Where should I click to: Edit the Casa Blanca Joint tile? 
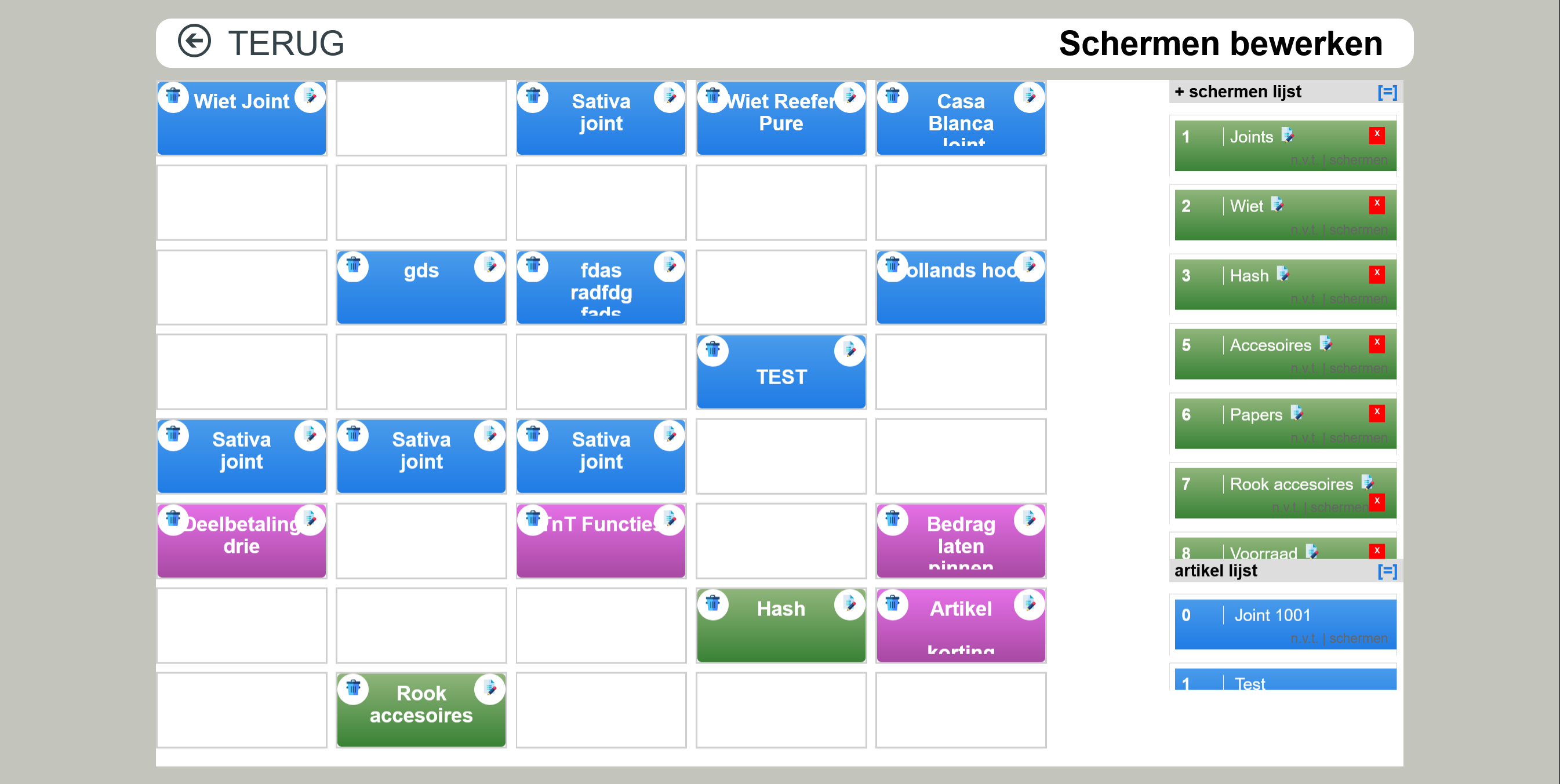(x=1029, y=97)
